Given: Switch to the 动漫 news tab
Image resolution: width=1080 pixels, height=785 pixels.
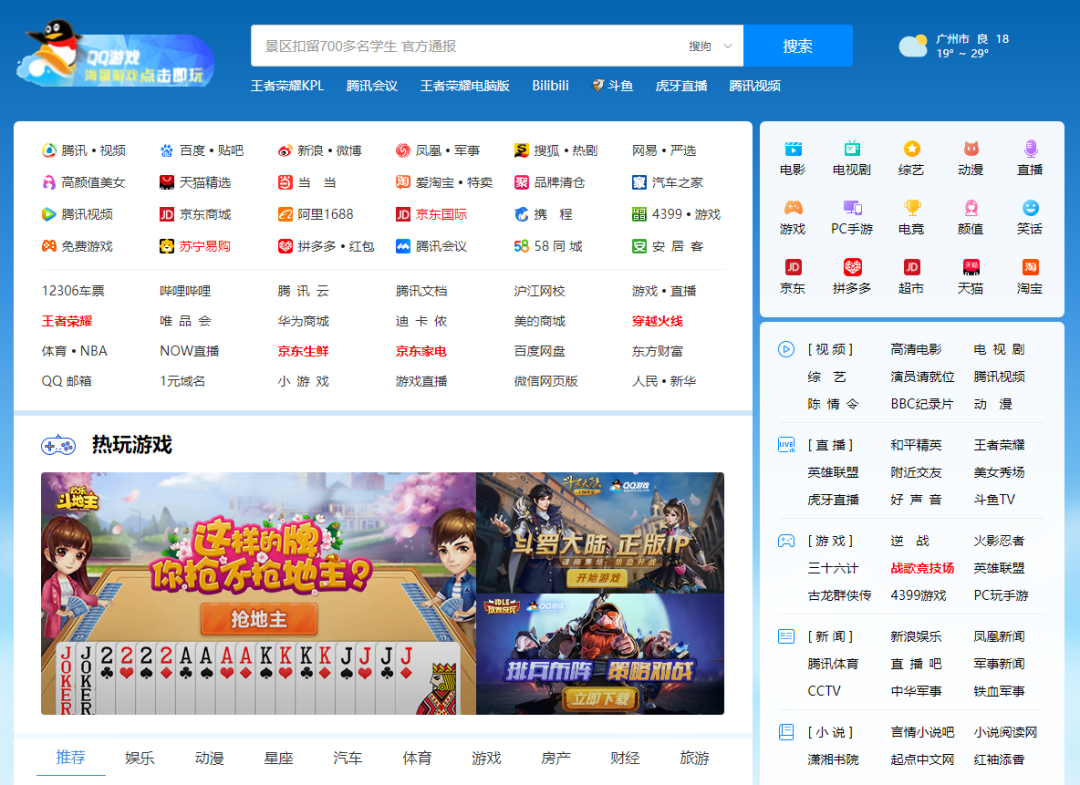Looking at the screenshot, I should coord(209,758).
